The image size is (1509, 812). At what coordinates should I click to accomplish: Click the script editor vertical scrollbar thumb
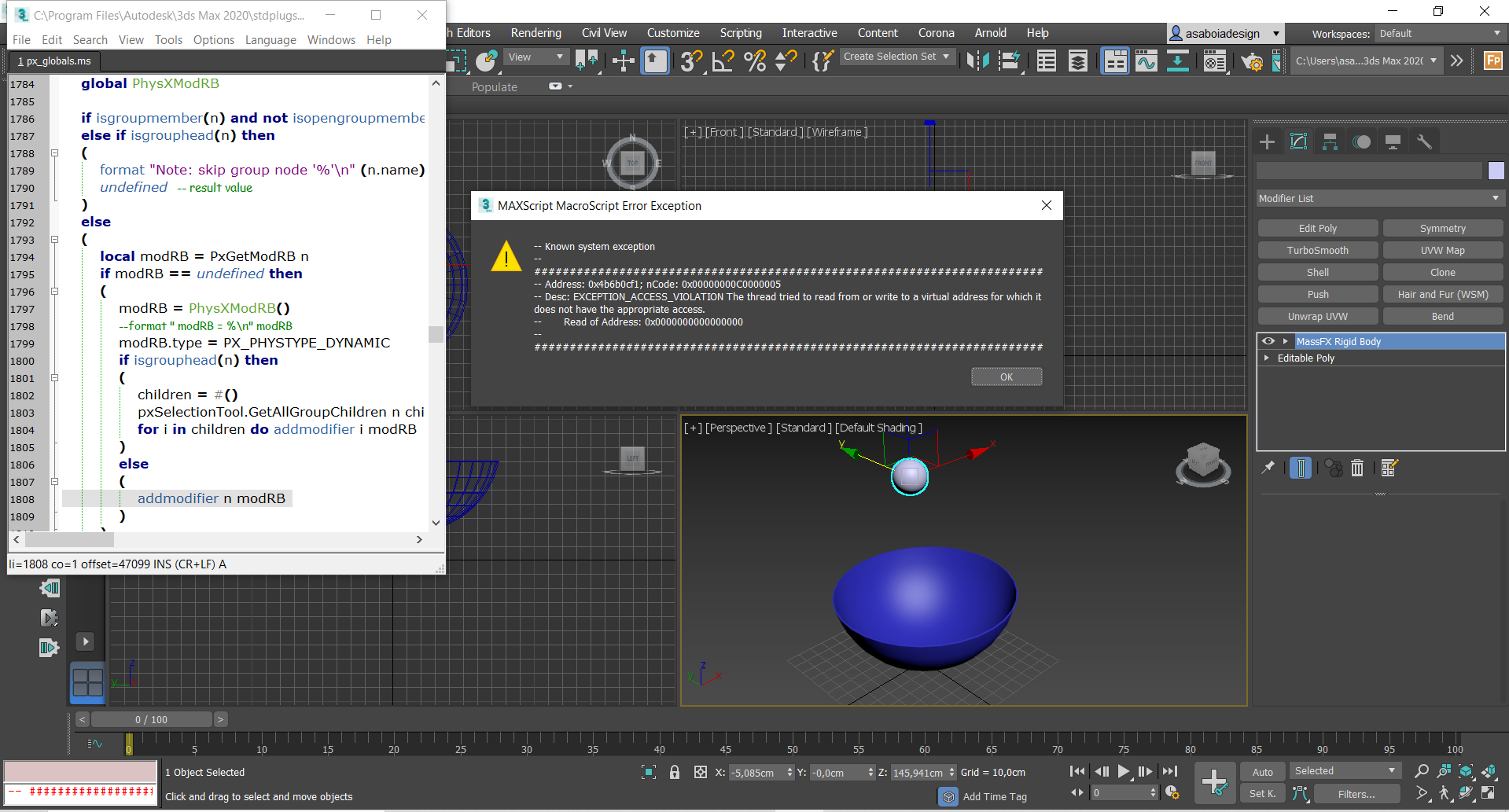[x=436, y=334]
